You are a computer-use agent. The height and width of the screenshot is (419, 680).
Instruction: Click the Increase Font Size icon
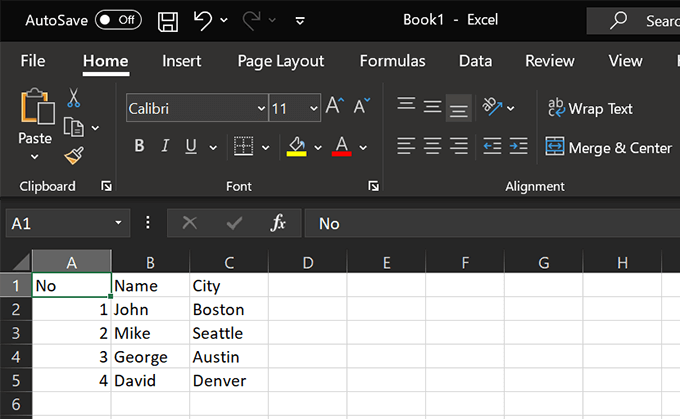[x=335, y=107]
